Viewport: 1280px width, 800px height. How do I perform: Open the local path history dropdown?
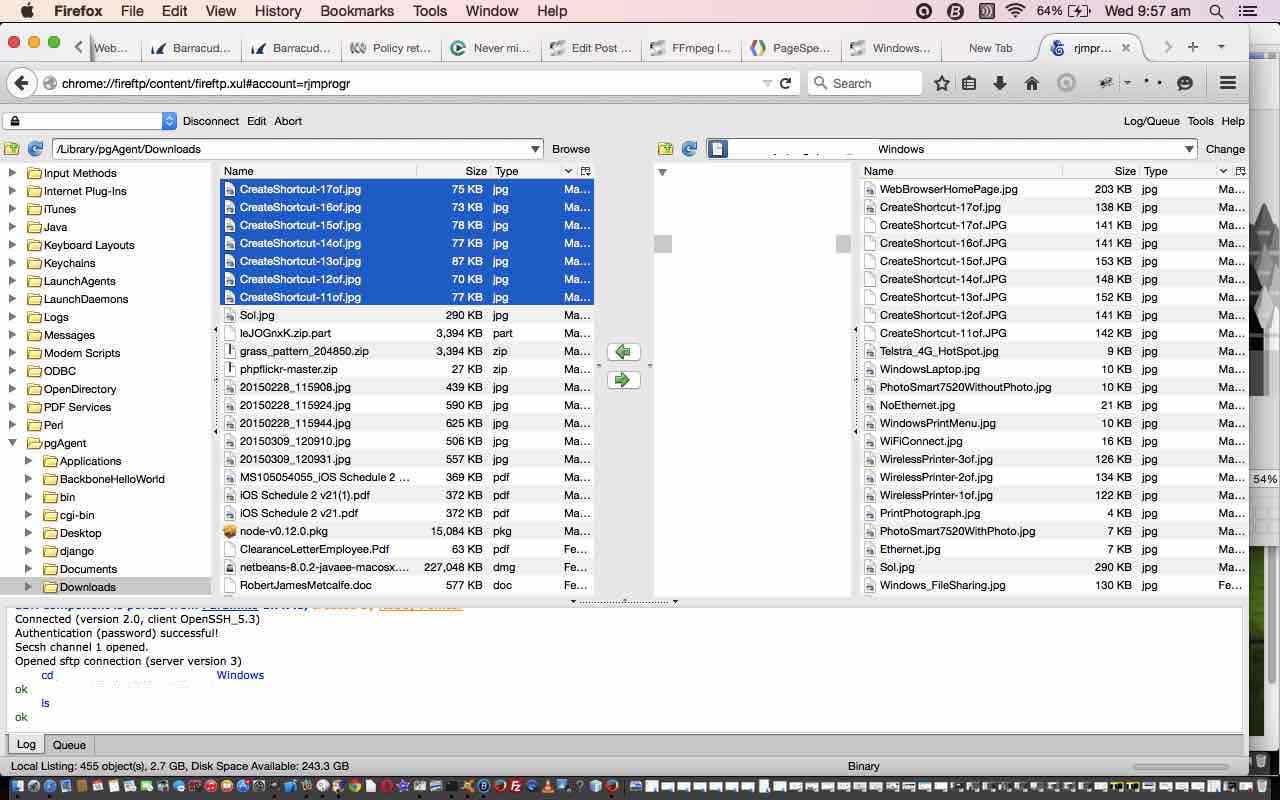535,149
